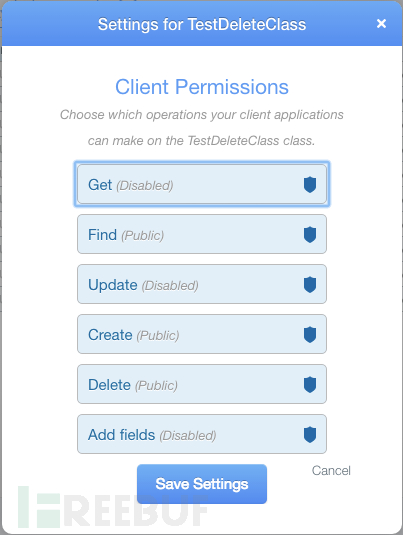Screen dimensions: 403x535
Task: Select the (Public) status label beside Delete
Action: click(156, 386)
